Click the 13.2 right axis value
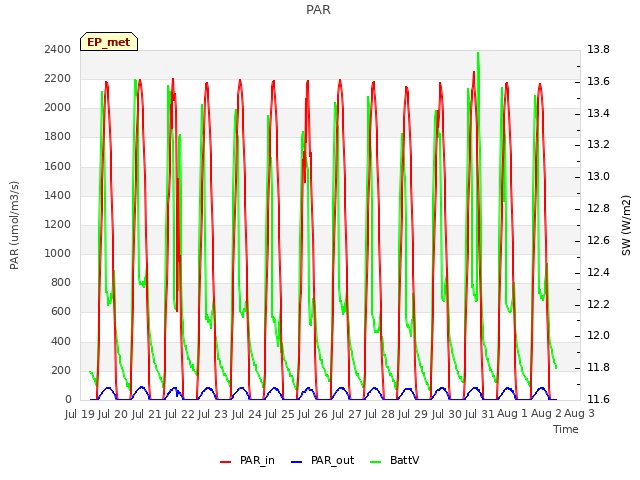Viewport: 640px width, 480px height. [x=598, y=144]
